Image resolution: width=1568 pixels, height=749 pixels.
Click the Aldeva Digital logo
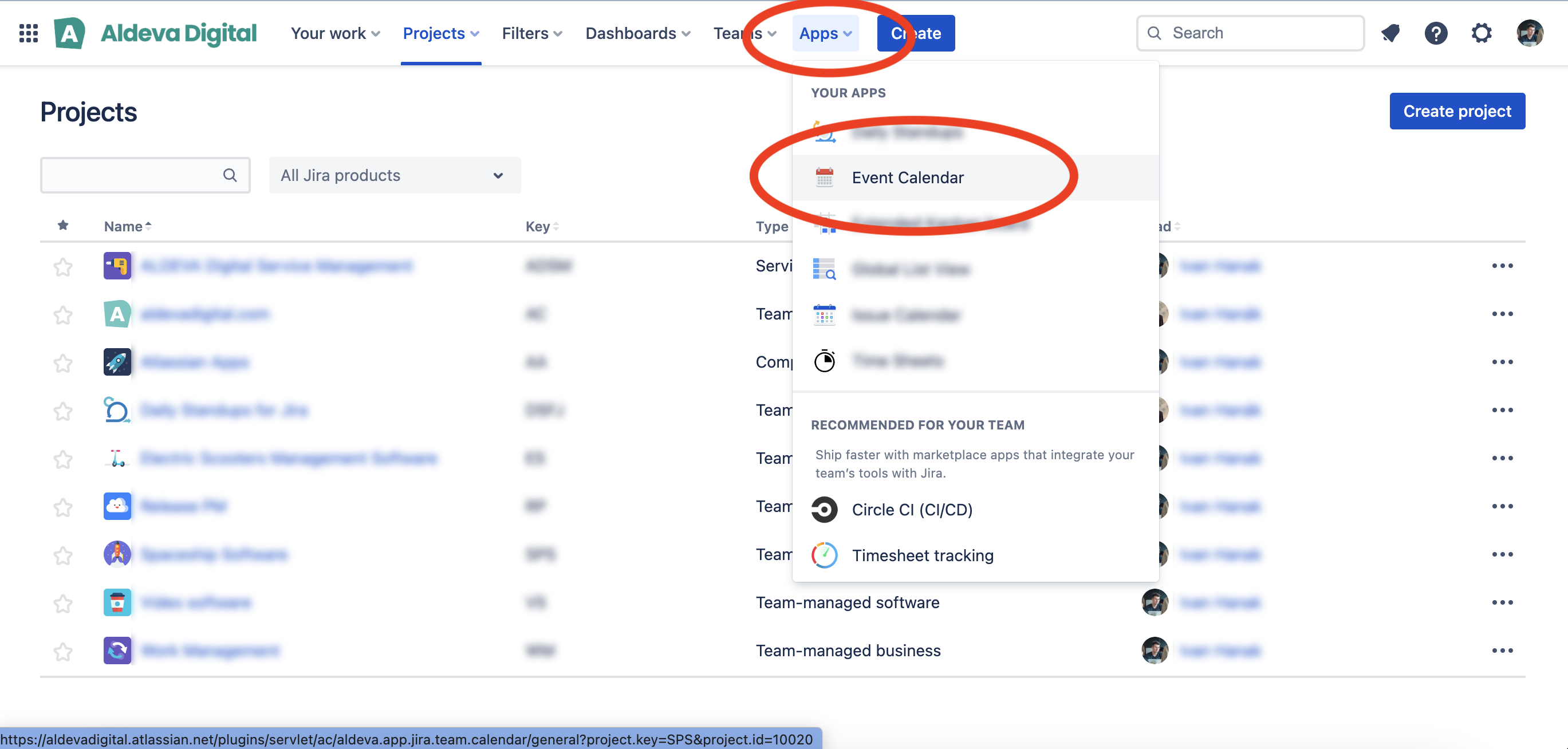tap(155, 33)
